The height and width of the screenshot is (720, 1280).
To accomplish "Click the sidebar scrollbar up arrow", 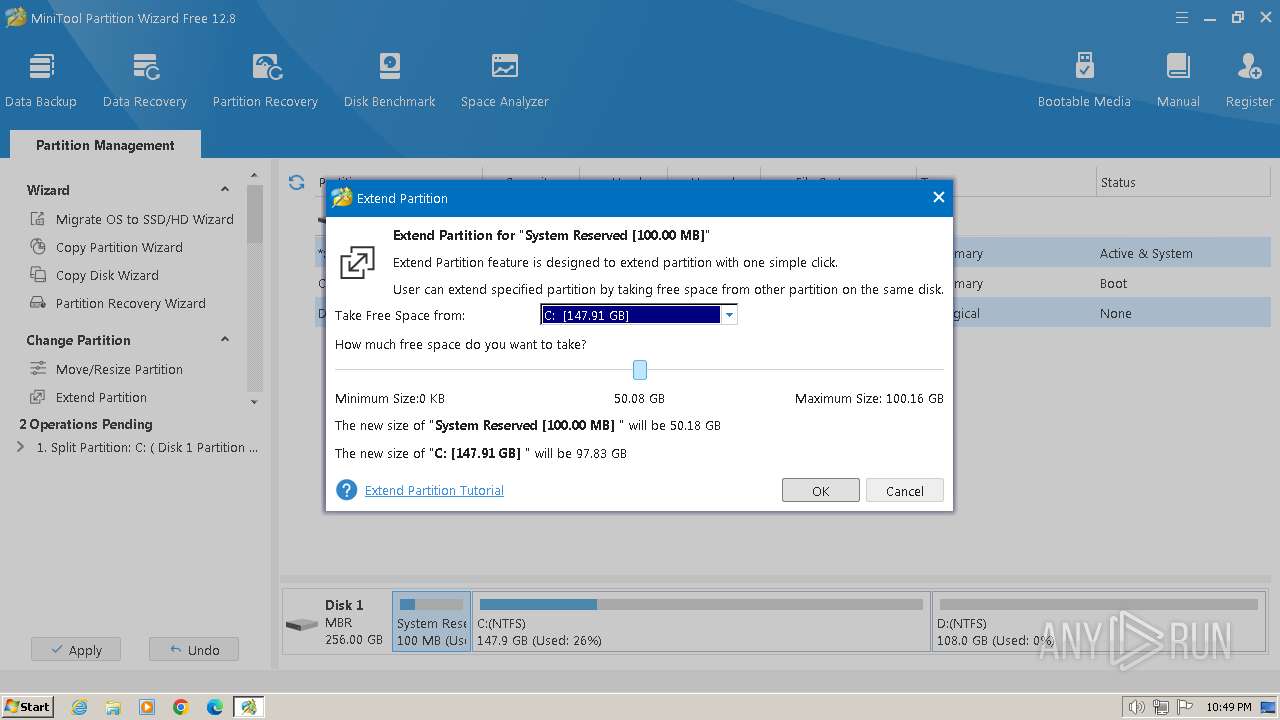I will coord(254,177).
